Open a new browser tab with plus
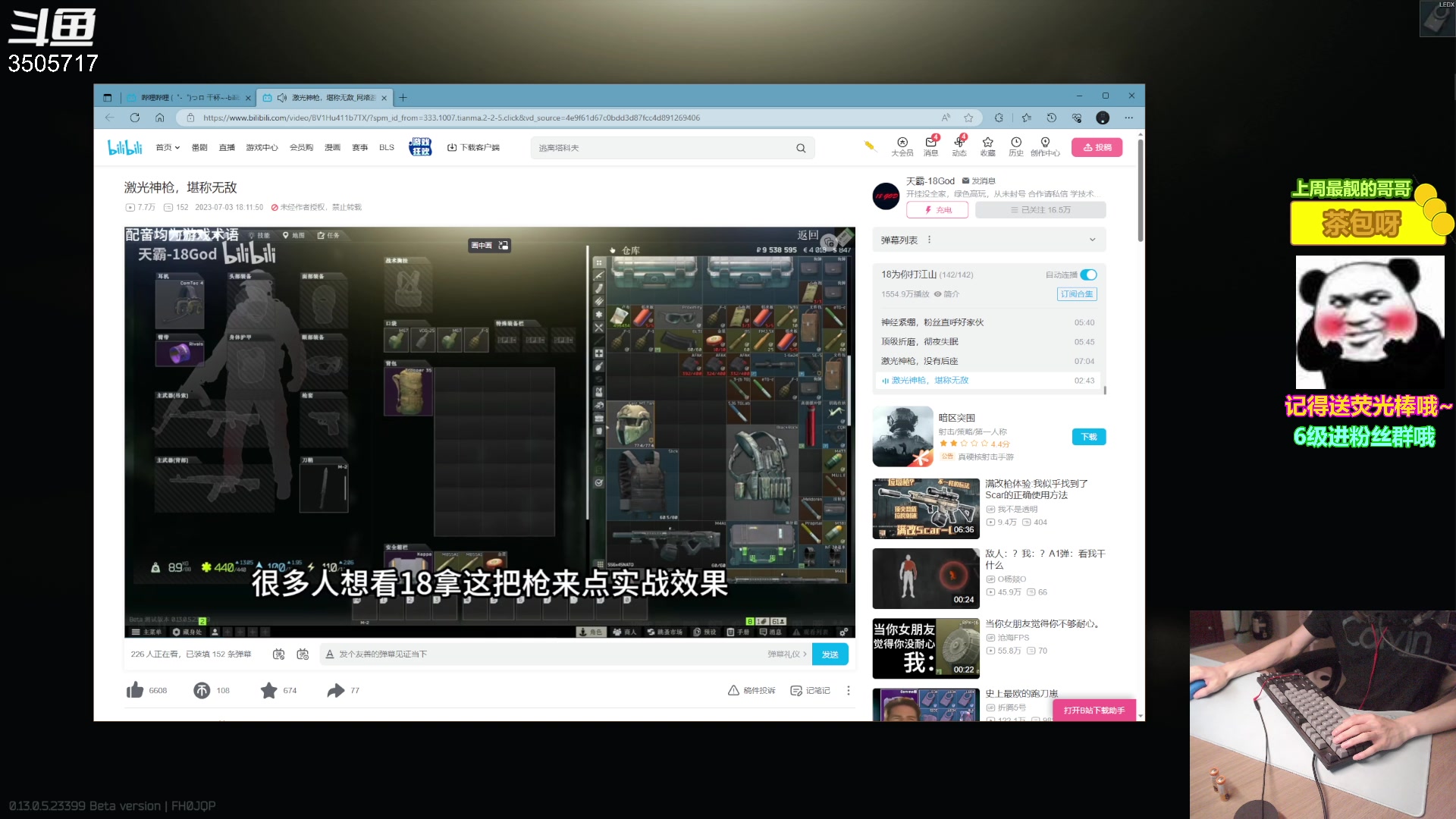The width and height of the screenshot is (1456, 819). 403,98
